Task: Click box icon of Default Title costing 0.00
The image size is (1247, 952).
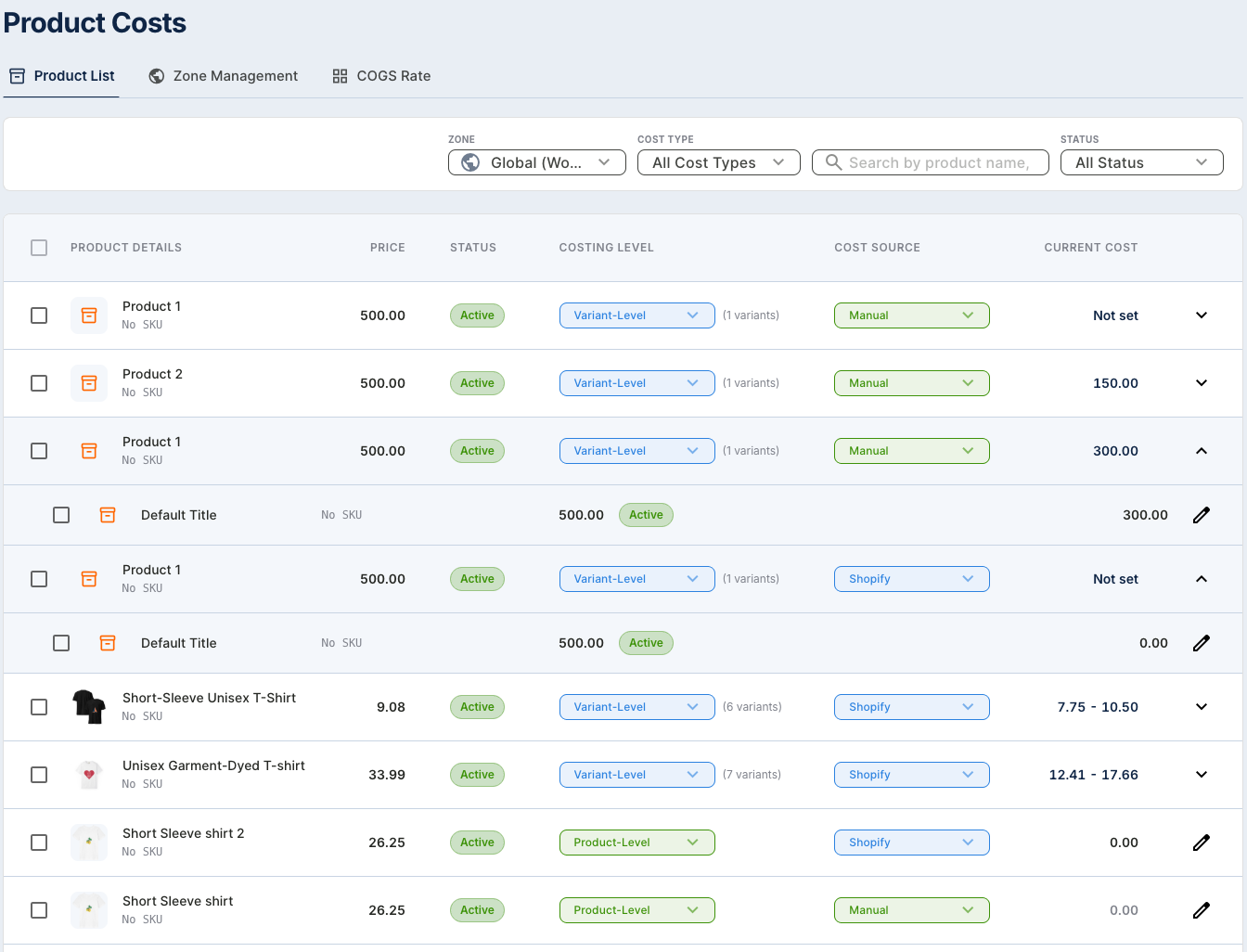Action: coord(108,643)
